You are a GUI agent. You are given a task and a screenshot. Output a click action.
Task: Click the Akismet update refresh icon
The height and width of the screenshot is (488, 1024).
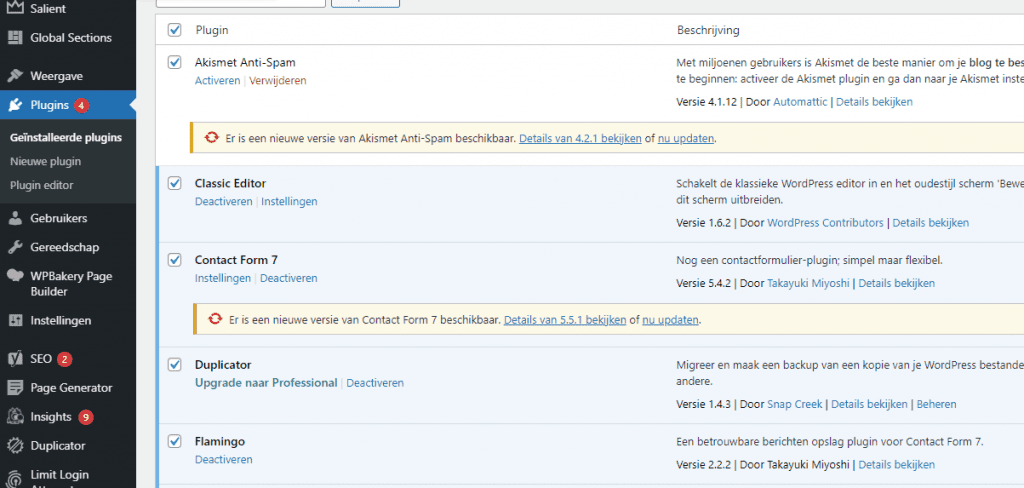pyautogui.click(x=212, y=138)
